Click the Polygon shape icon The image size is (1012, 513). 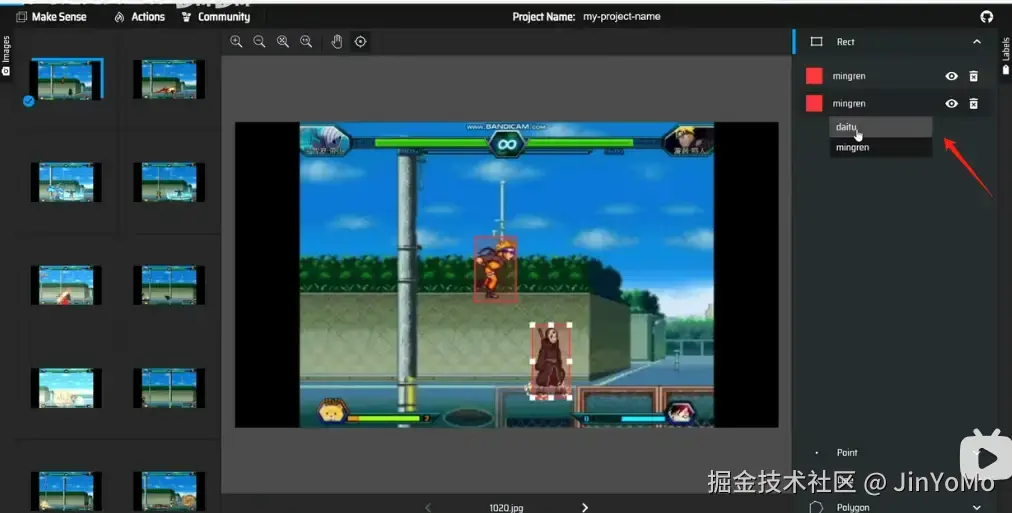click(x=816, y=507)
